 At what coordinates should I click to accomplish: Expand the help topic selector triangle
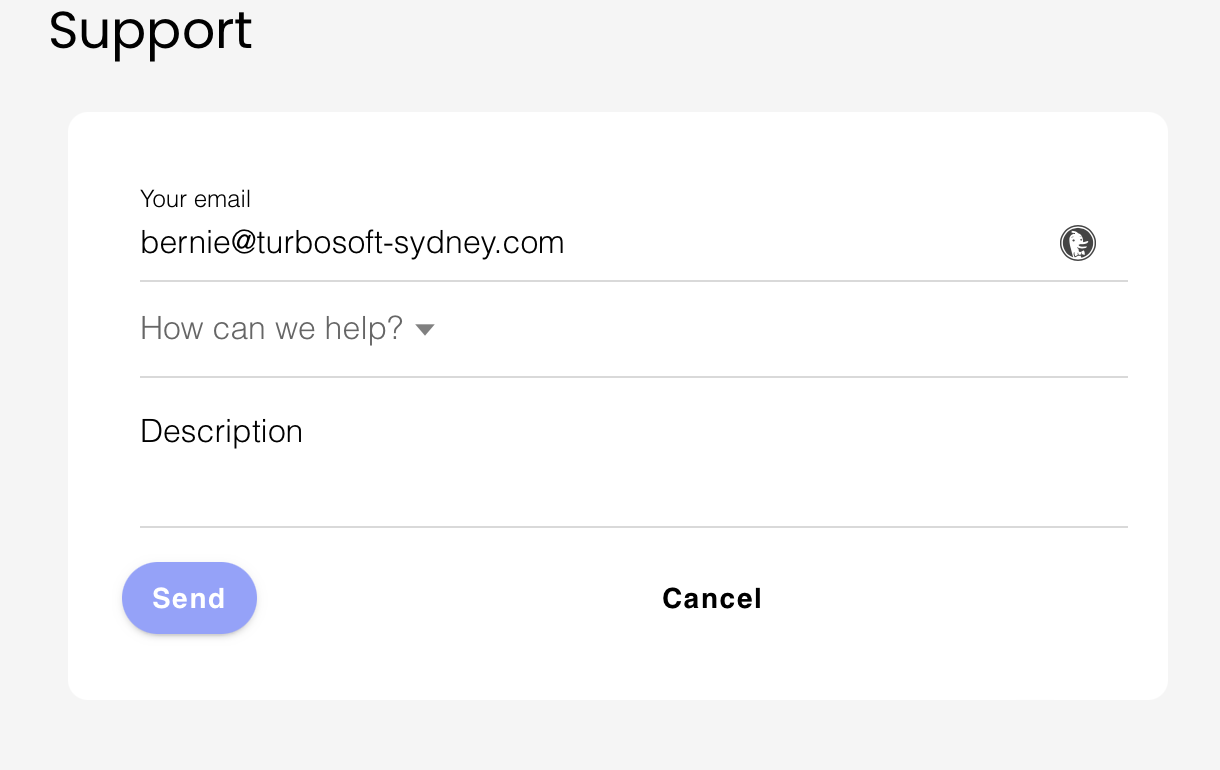click(x=425, y=329)
